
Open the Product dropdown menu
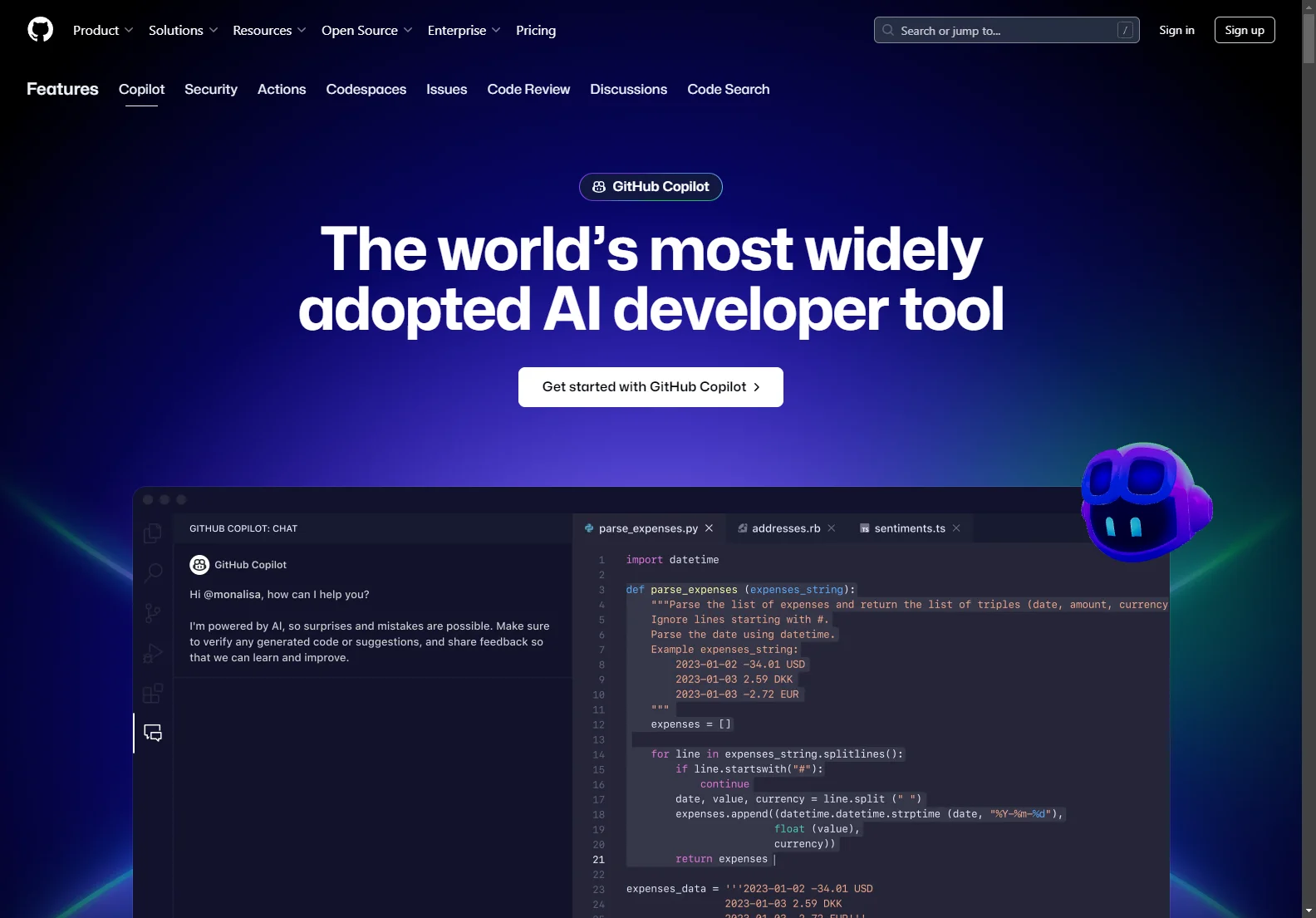(x=103, y=30)
